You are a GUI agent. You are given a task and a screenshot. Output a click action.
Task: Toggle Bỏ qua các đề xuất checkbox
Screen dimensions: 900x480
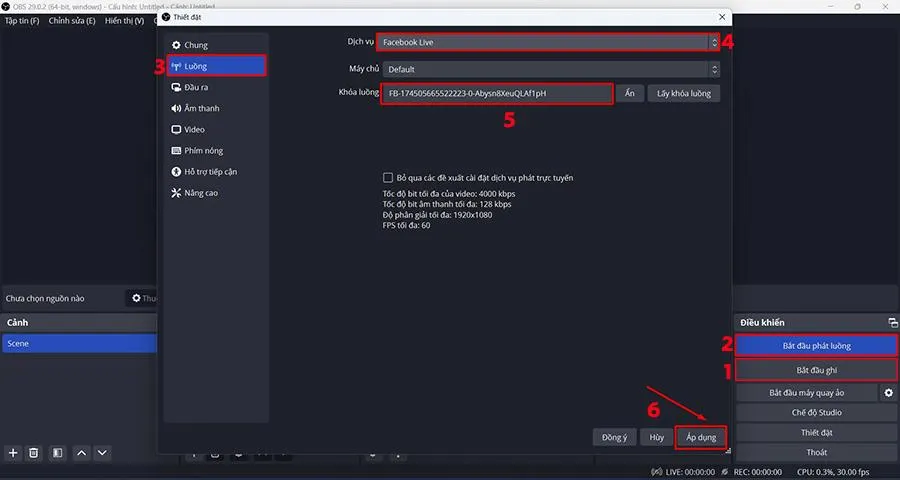click(388, 178)
